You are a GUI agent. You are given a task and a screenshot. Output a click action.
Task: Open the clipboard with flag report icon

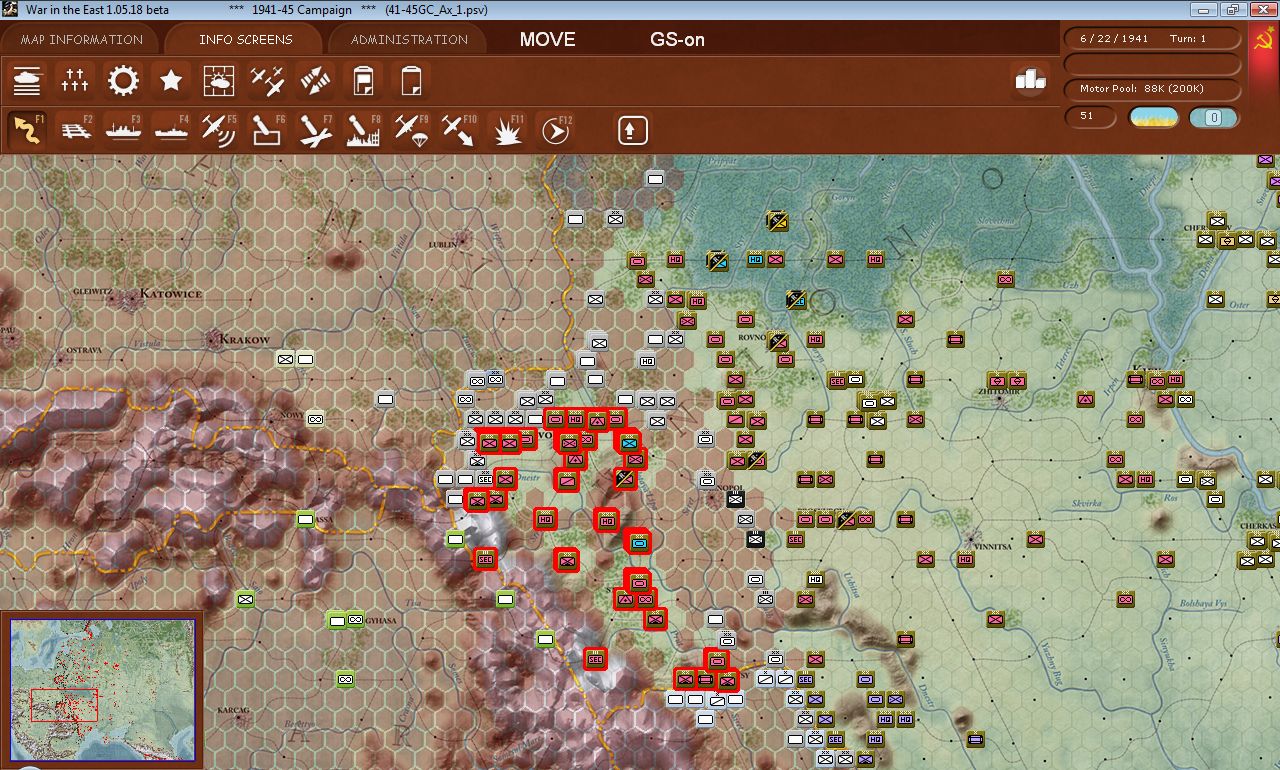[x=363, y=81]
